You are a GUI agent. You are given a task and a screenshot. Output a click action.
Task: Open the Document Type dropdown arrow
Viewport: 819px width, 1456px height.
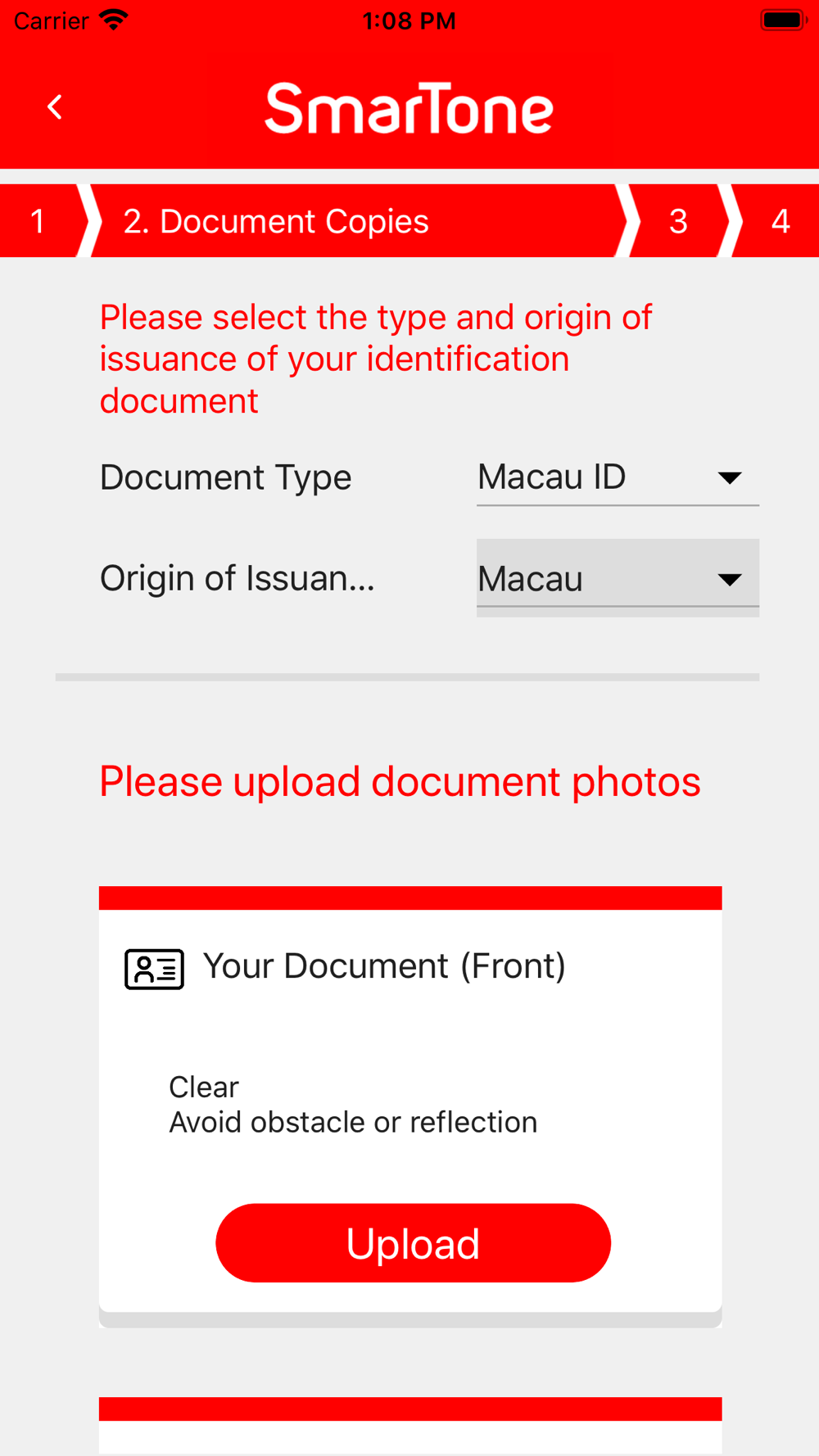tap(729, 477)
